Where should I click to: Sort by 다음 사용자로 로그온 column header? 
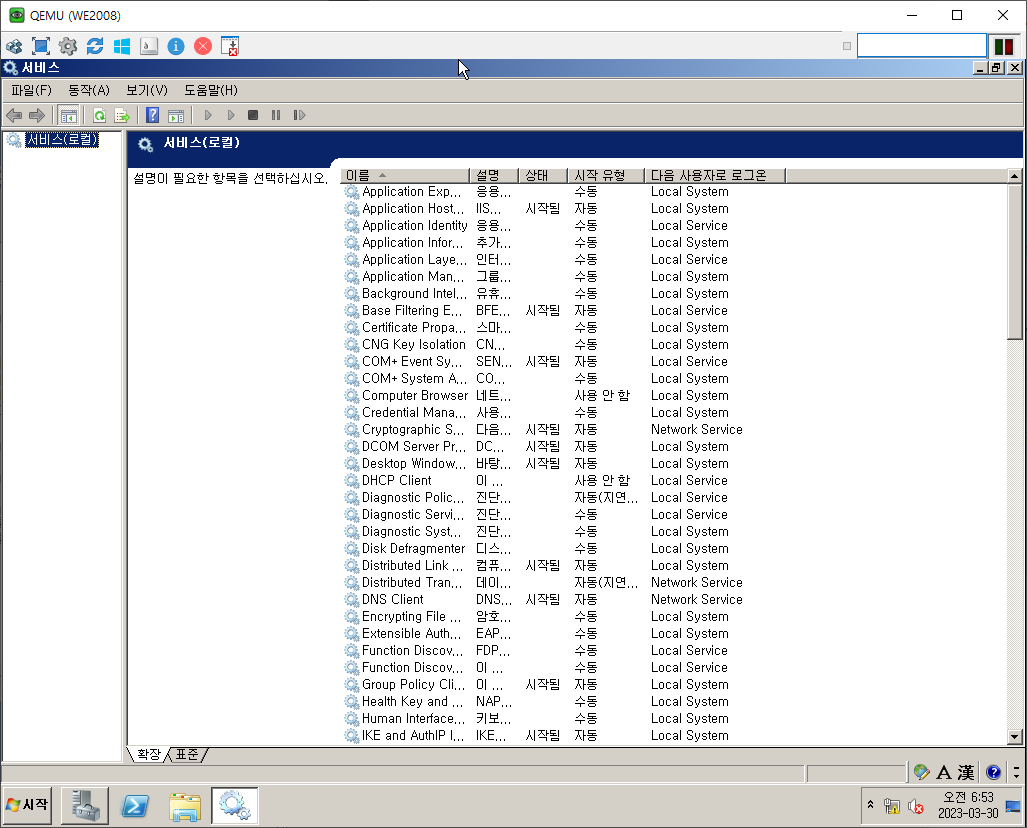click(x=715, y=176)
